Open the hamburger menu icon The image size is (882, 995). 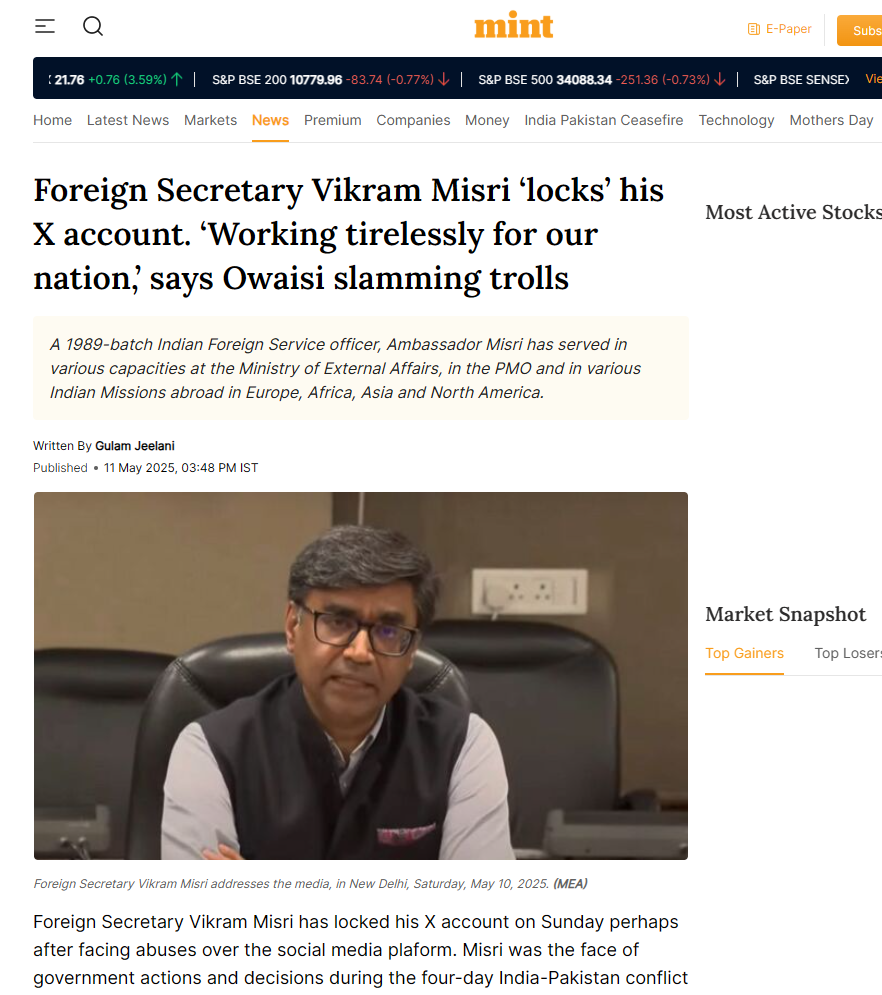[x=44, y=26]
